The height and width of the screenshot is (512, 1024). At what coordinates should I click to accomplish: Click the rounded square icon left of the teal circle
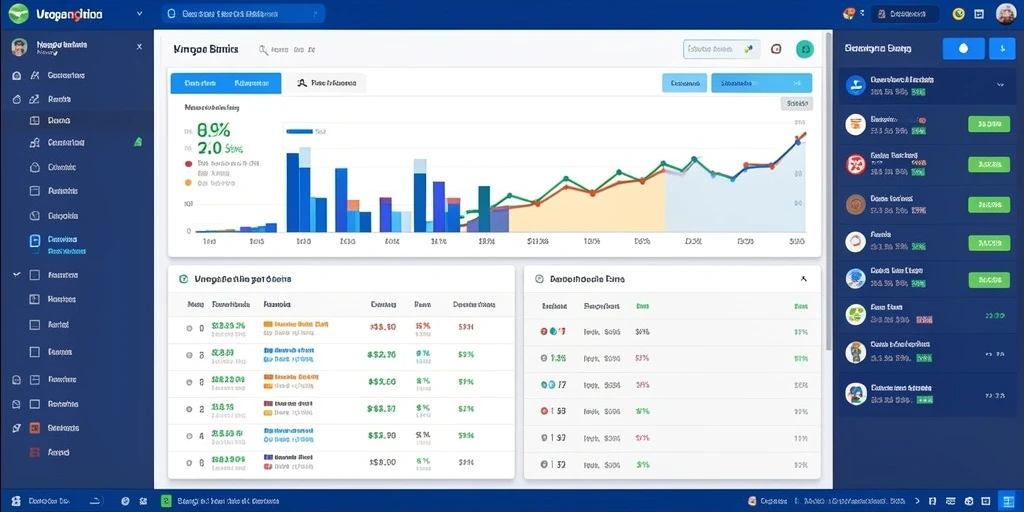(x=776, y=49)
